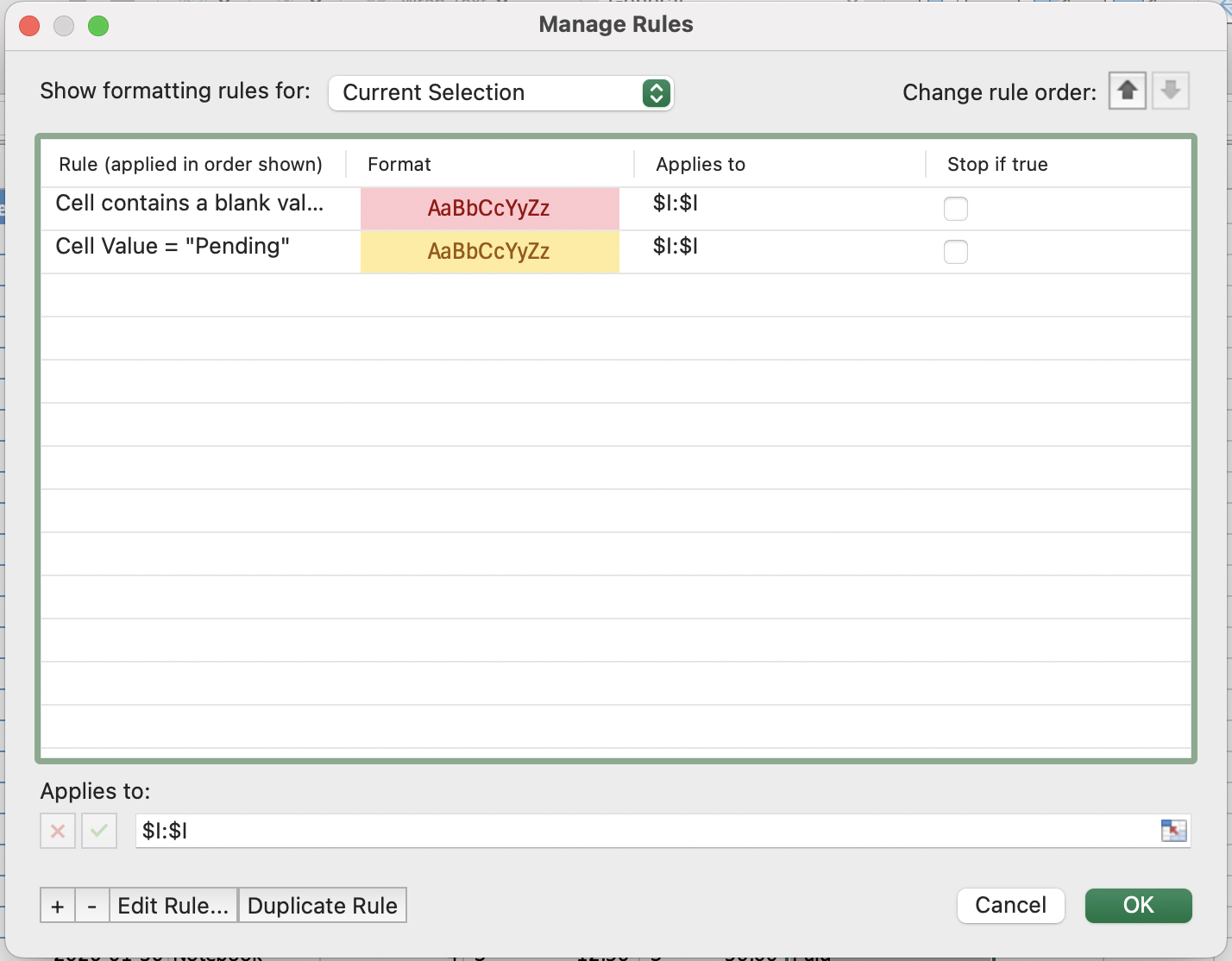Viewport: 1232px width, 961px height.
Task: Select the Cell Value = "Pending" rule
Action: click(173, 247)
